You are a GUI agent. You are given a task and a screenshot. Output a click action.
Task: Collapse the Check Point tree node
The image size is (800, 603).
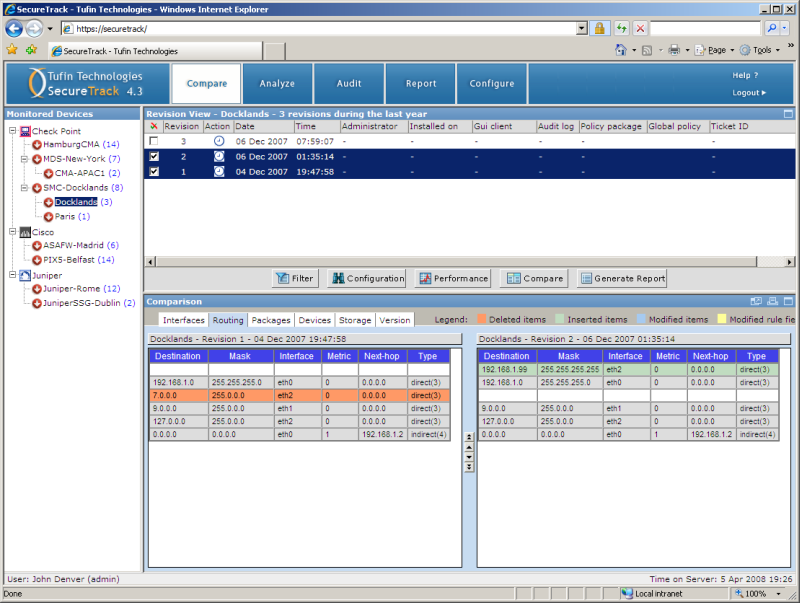(13, 131)
